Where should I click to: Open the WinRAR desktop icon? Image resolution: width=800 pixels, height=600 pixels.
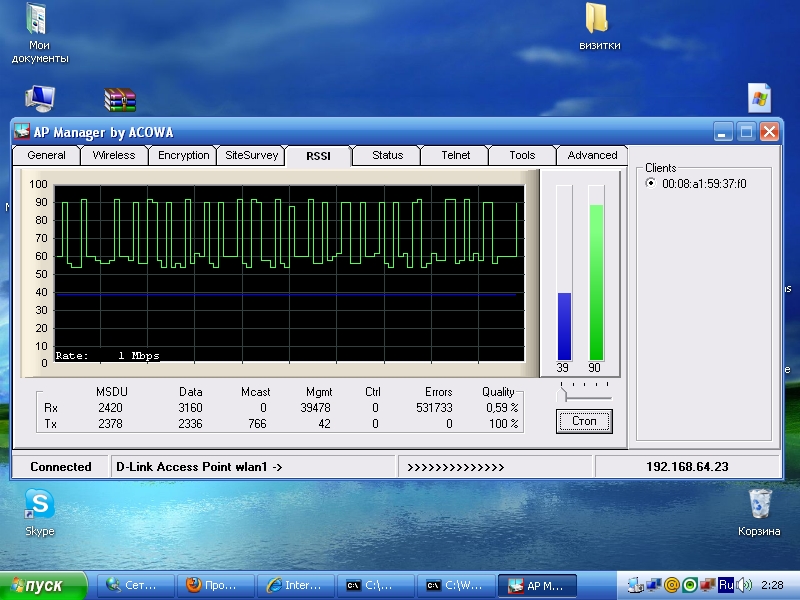tap(120, 99)
